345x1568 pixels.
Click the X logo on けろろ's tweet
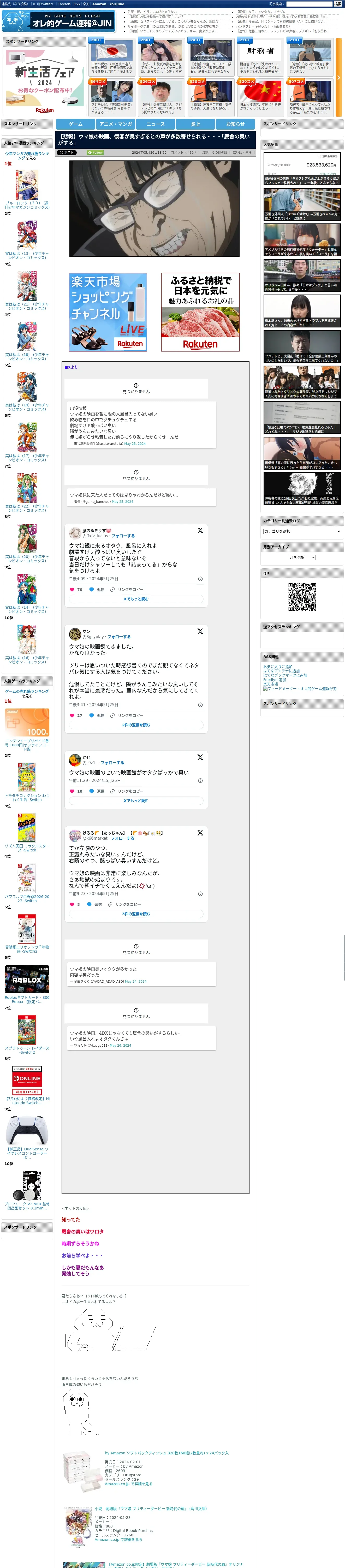coord(200,833)
